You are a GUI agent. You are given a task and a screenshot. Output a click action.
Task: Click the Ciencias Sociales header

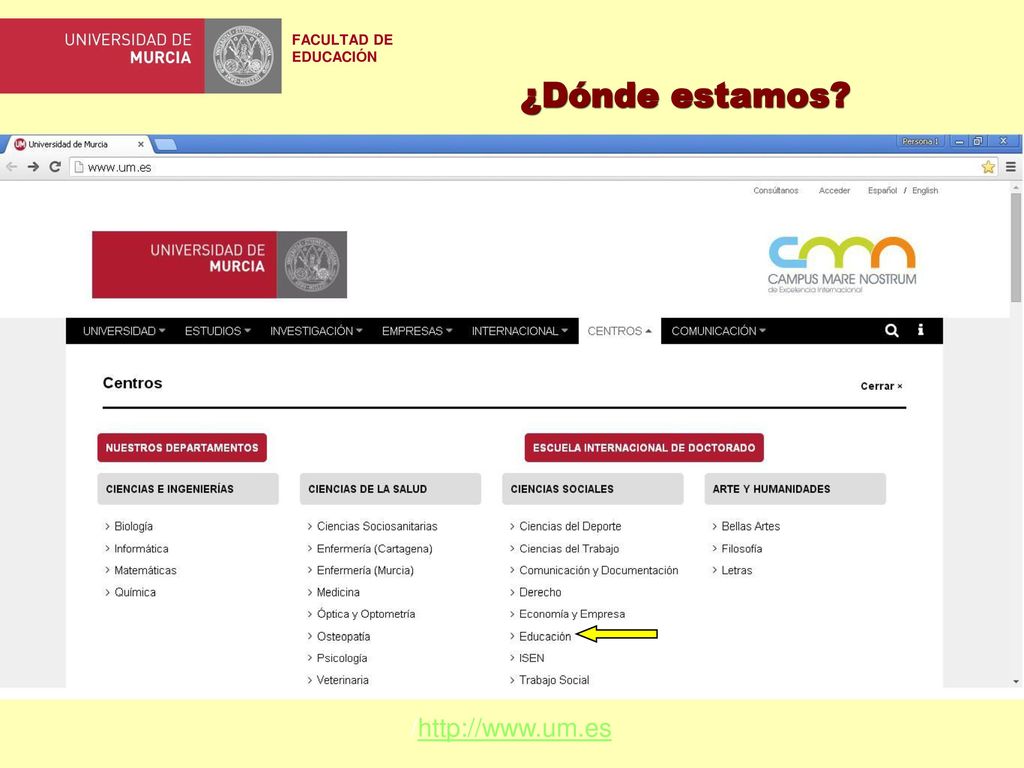[x=593, y=488]
